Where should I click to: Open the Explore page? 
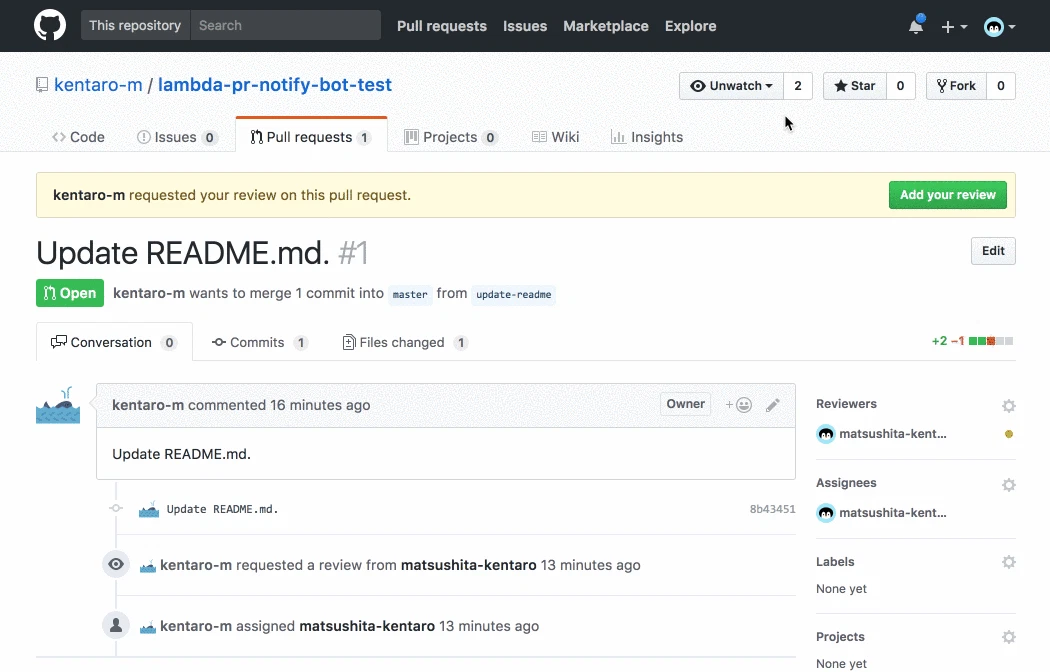[x=690, y=26]
